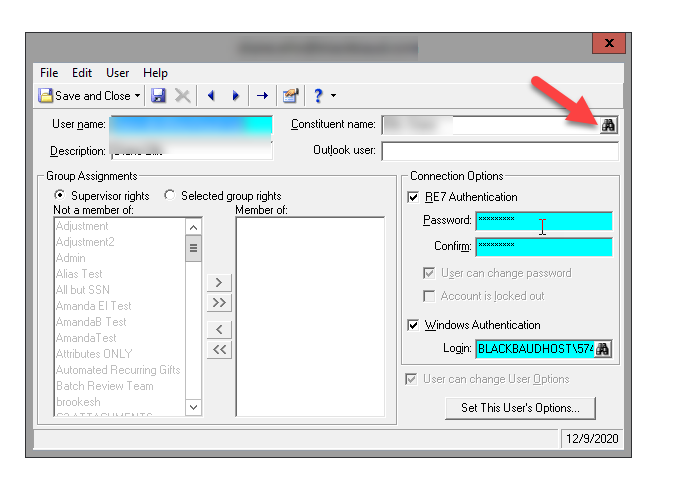Go to the previous user record arrow
Image resolution: width=689 pixels, height=484 pixels.
tap(211, 95)
